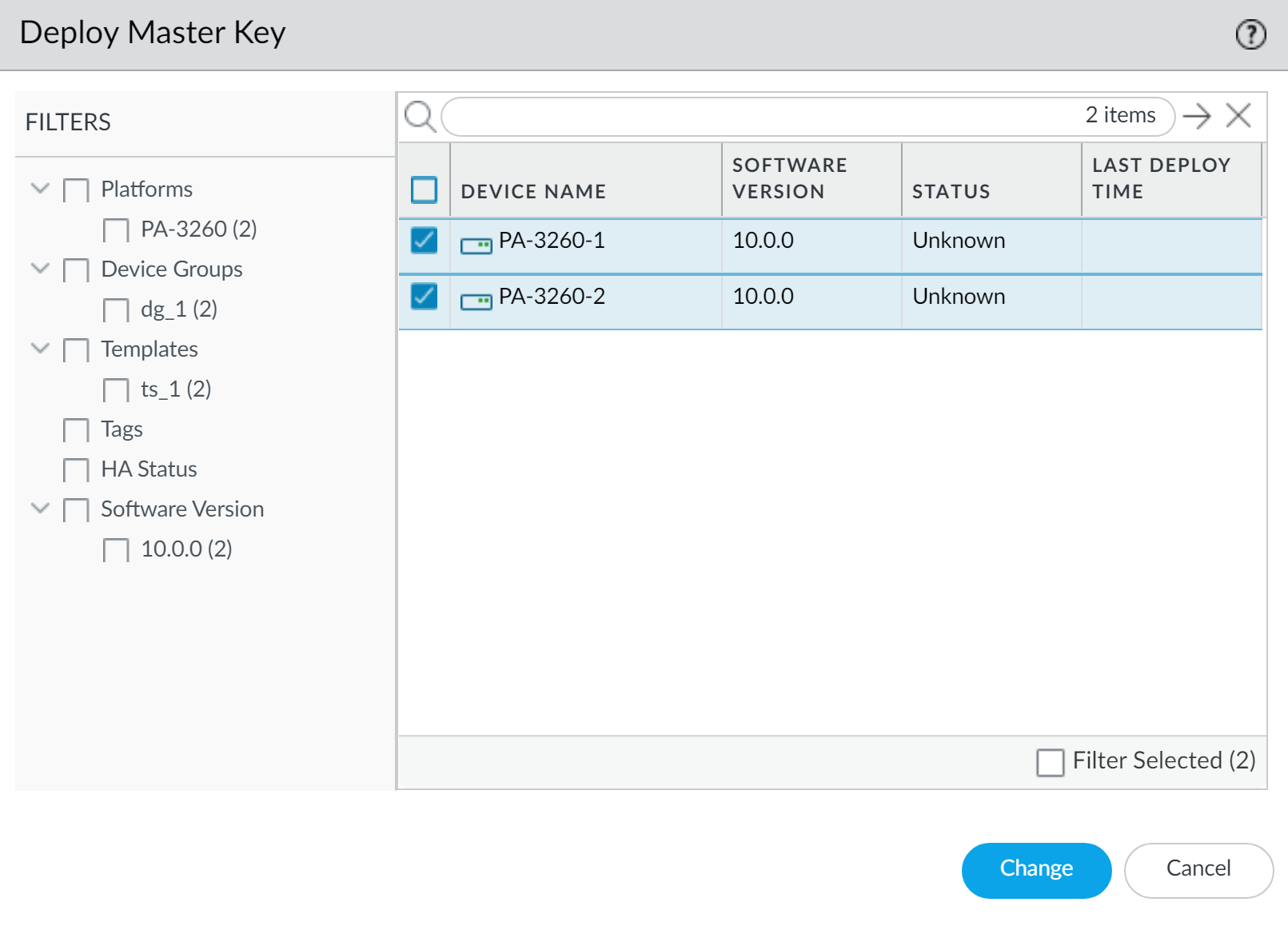
Task: Click the search magnifier icon
Action: [x=419, y=116]
